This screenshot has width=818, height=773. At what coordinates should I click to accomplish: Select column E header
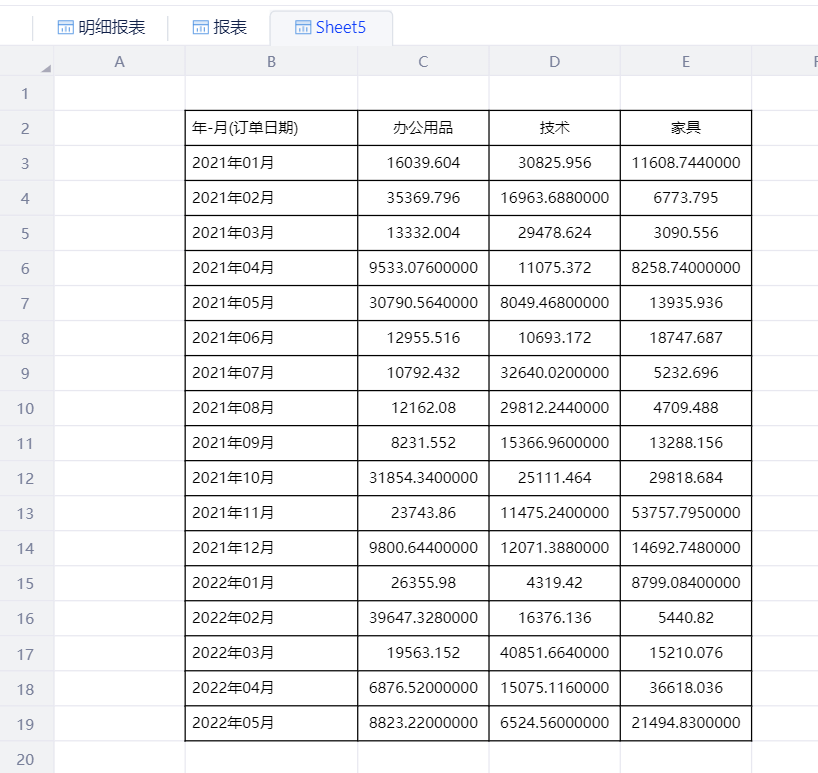point(686,62)
